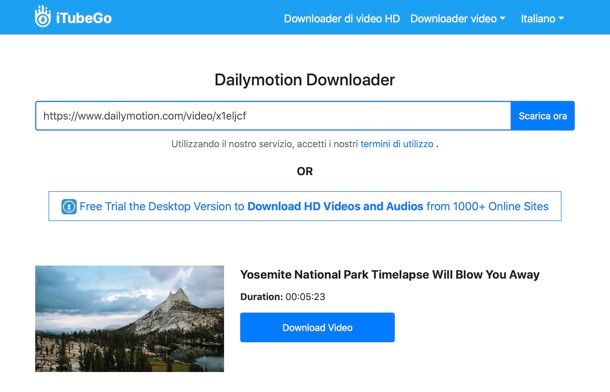Click 'from 1000+ Online Sites' banner text
The width and height of the screenshot is (610, 392).
[487, 206]
